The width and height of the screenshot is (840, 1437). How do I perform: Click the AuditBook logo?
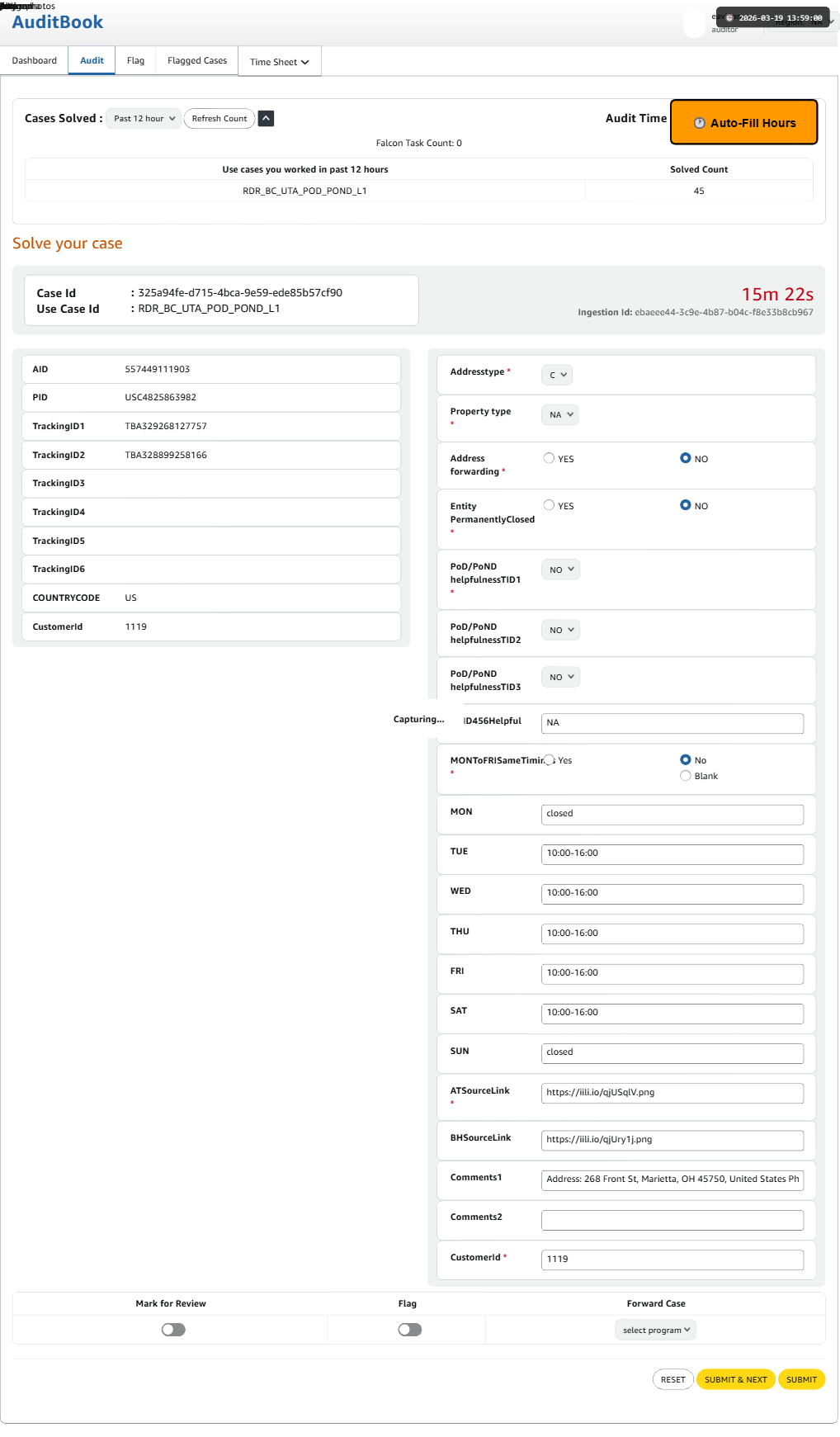(x=58, y=22)
